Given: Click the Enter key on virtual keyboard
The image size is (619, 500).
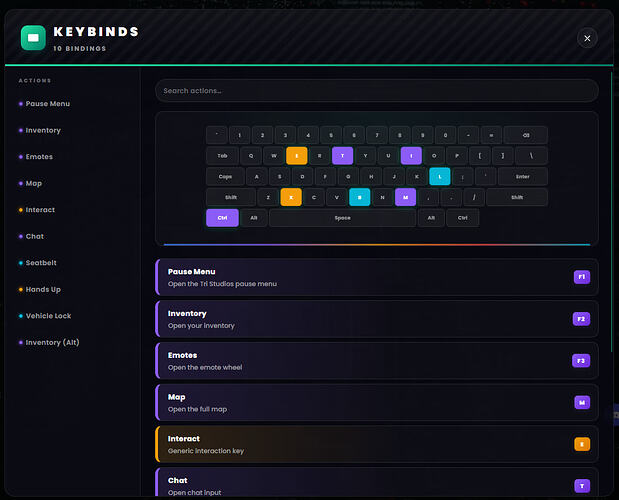Looking at the screenshot, I should [x=522, y=176].
